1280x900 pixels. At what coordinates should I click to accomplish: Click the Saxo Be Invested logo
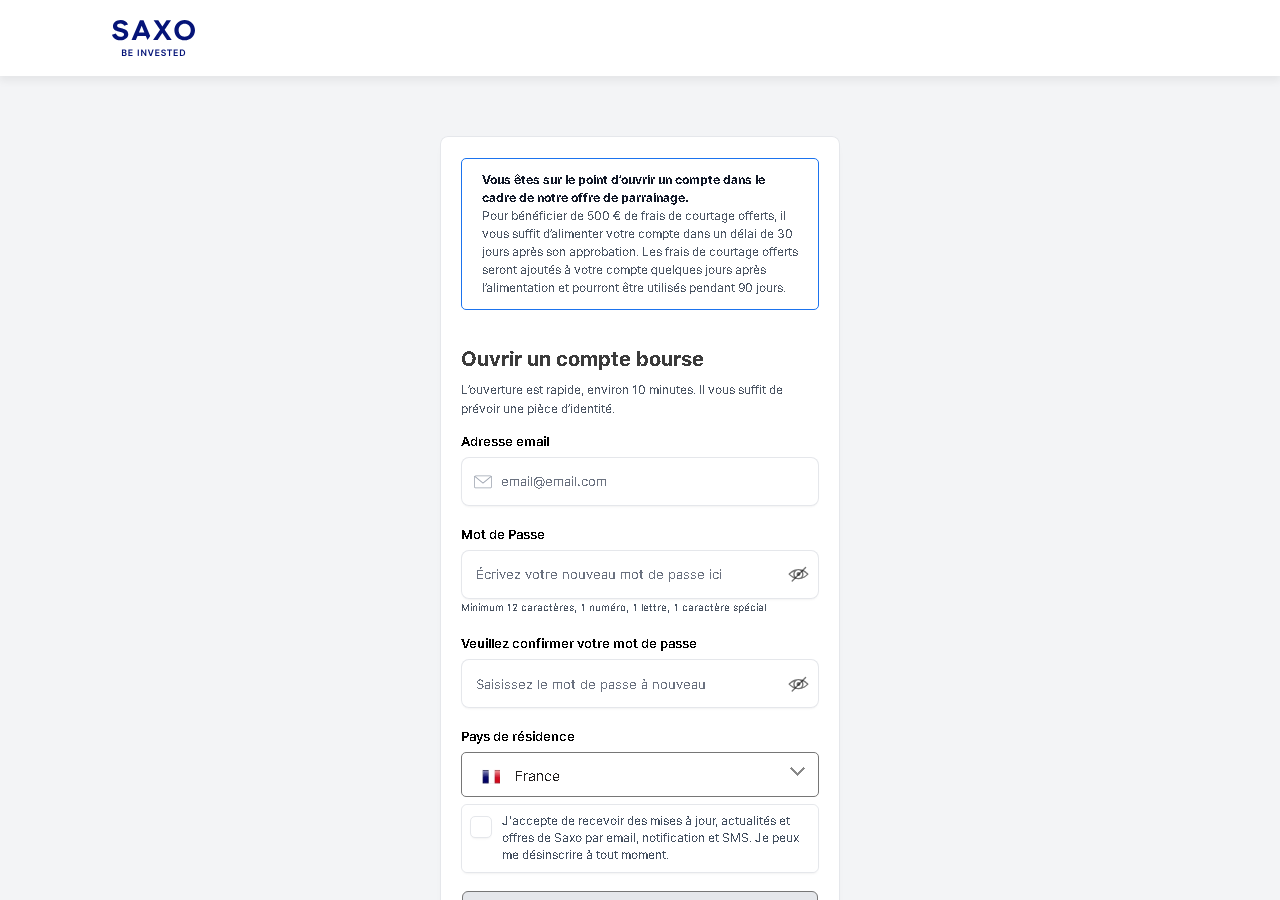coord(153,38)
